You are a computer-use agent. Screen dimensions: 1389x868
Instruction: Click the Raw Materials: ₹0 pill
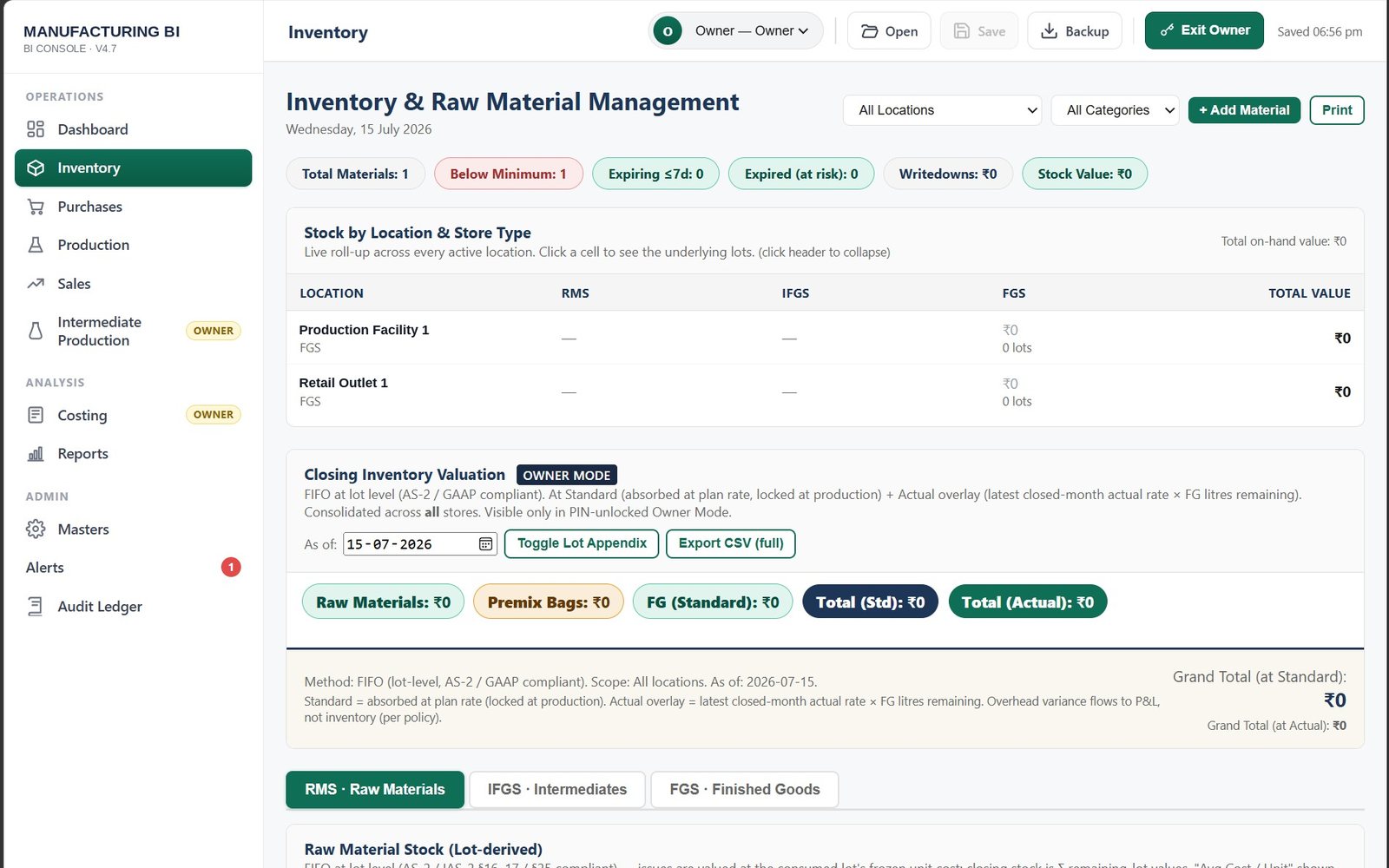383,602
